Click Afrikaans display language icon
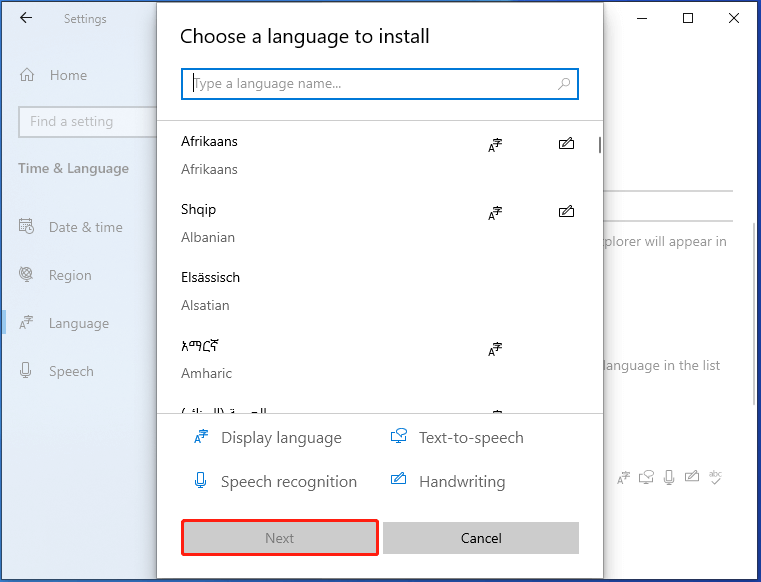 pyautogui.click(x=495, y=145)
